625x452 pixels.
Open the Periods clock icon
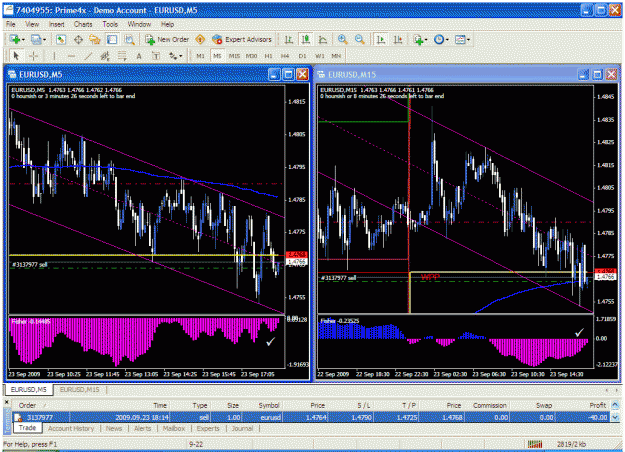tap(439, 39)
